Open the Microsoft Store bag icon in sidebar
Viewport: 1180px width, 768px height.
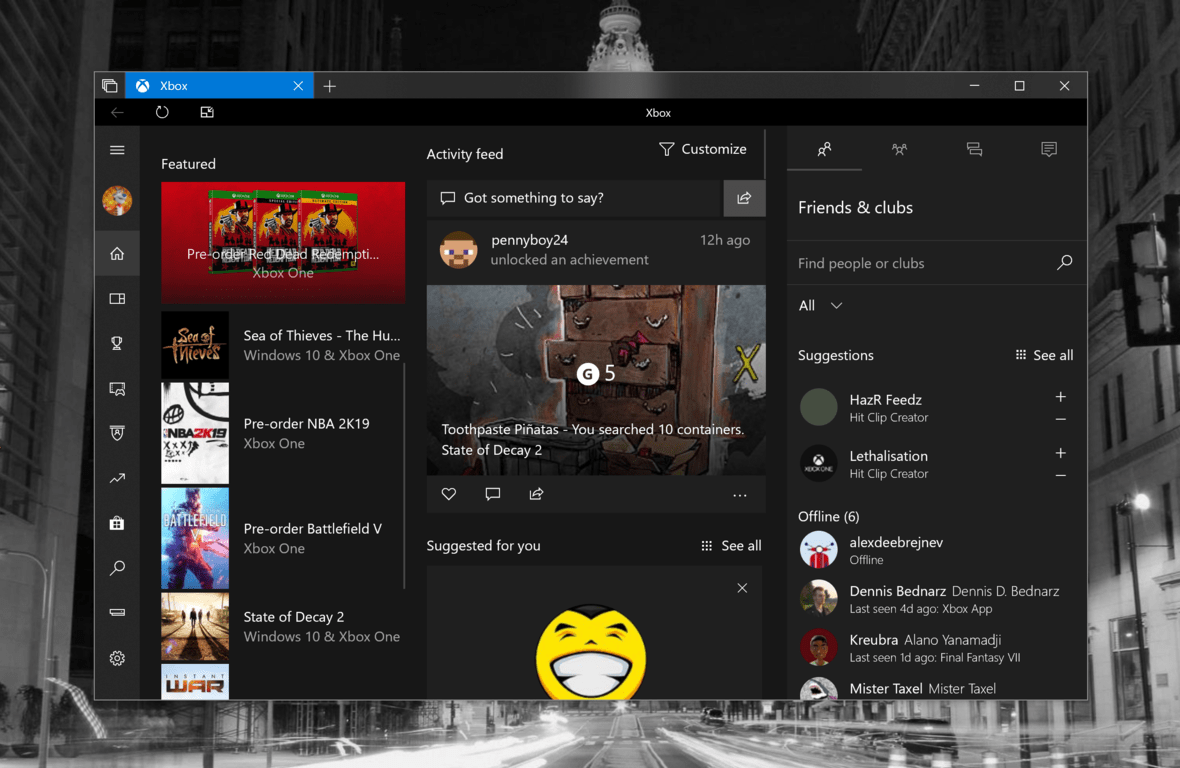coord(117,523)
